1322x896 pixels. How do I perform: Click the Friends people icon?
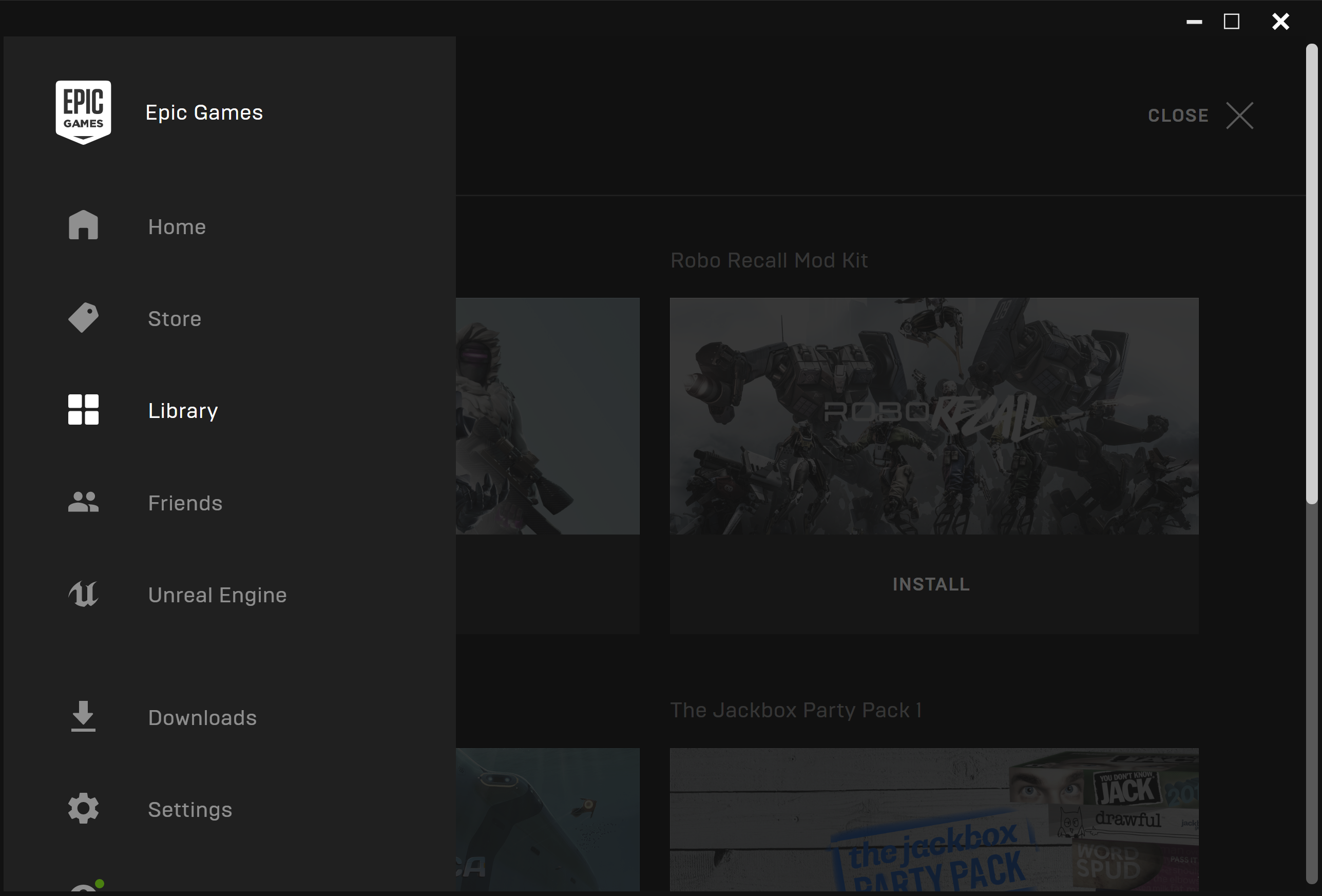[83, 502]
